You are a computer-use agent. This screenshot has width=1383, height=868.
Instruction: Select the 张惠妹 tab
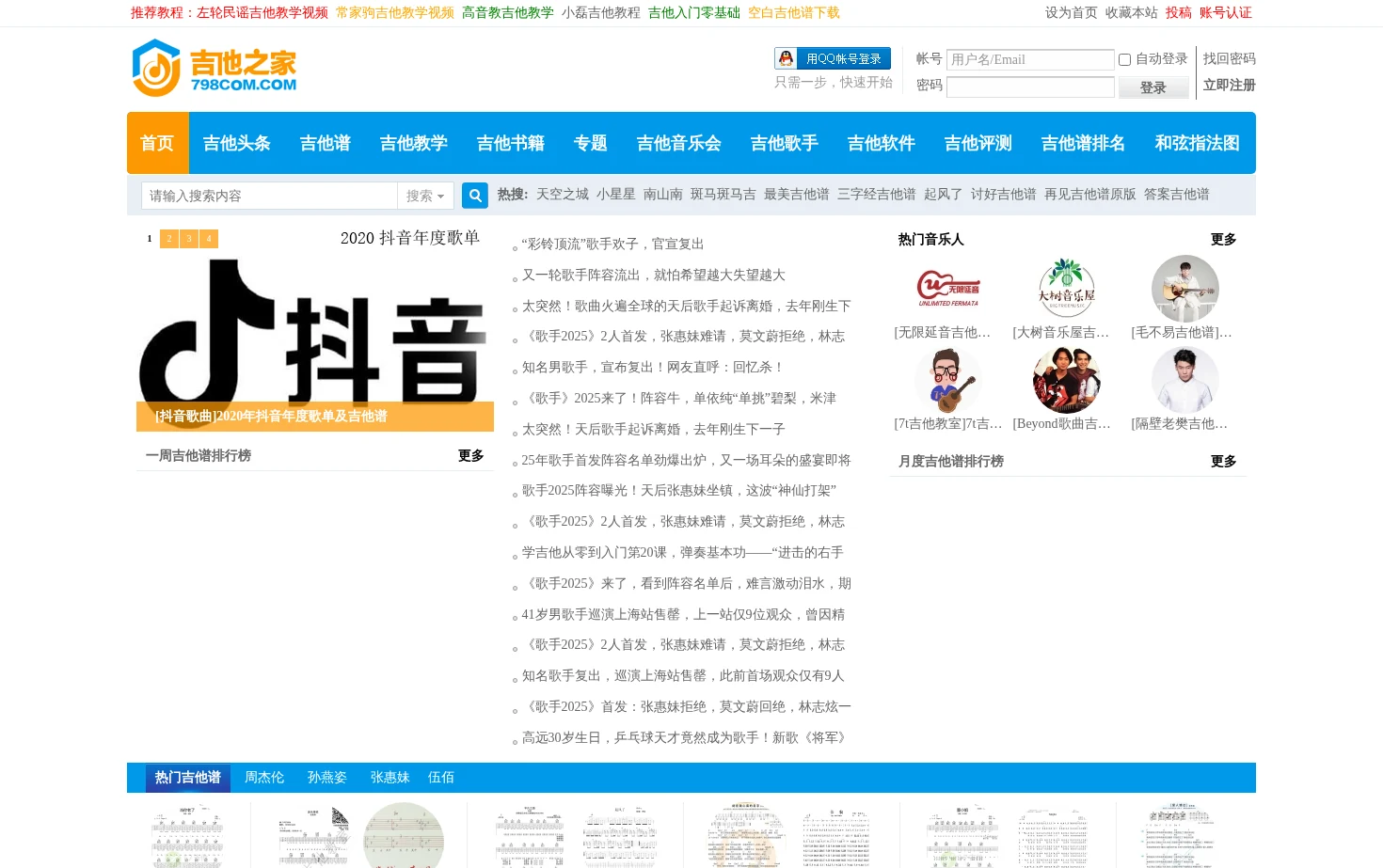coord(390,778)
